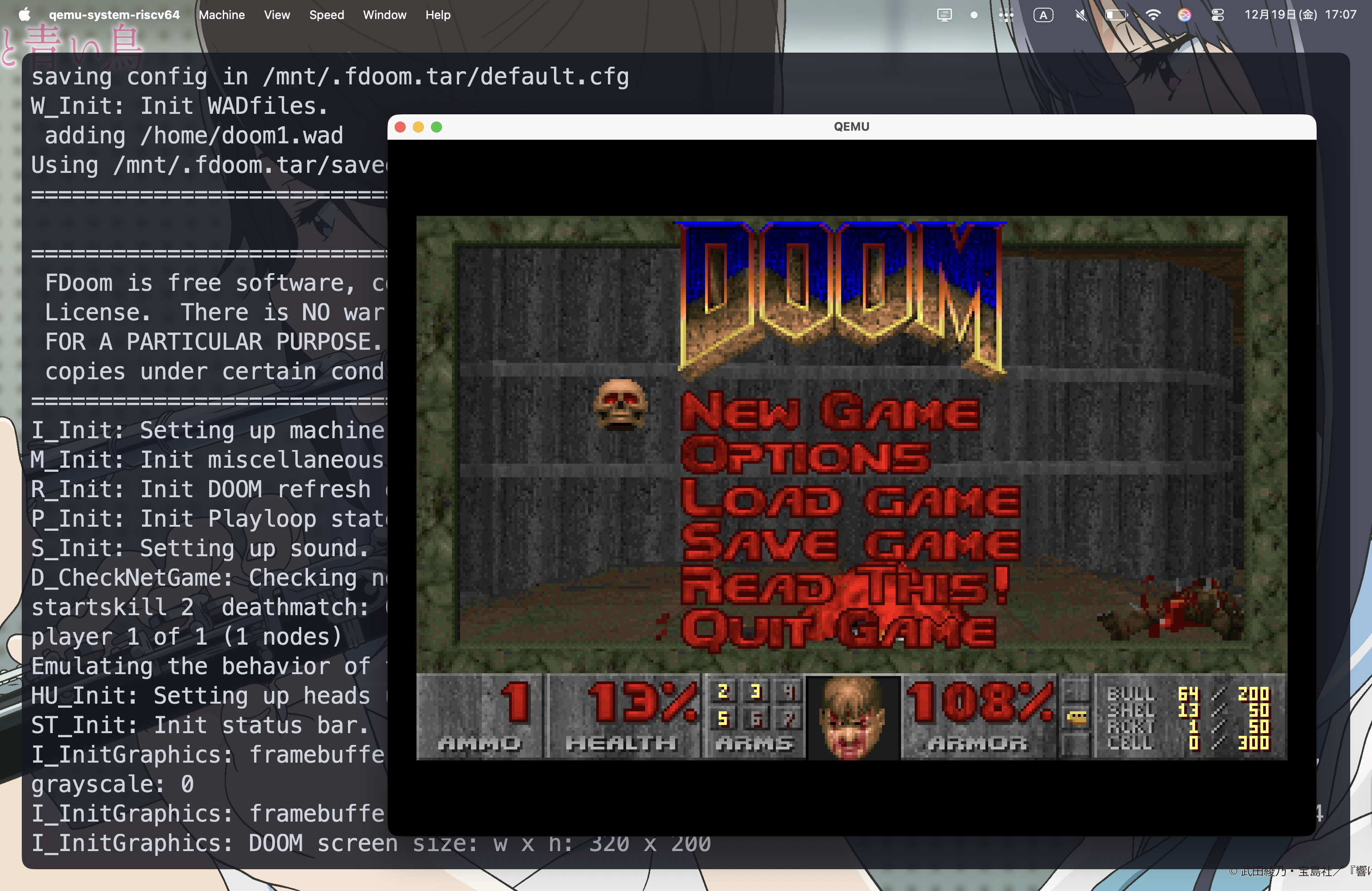This screenshot has height=891, width=1372.
Task: Choose Options in the Doom menu
Action: point(805,456)
